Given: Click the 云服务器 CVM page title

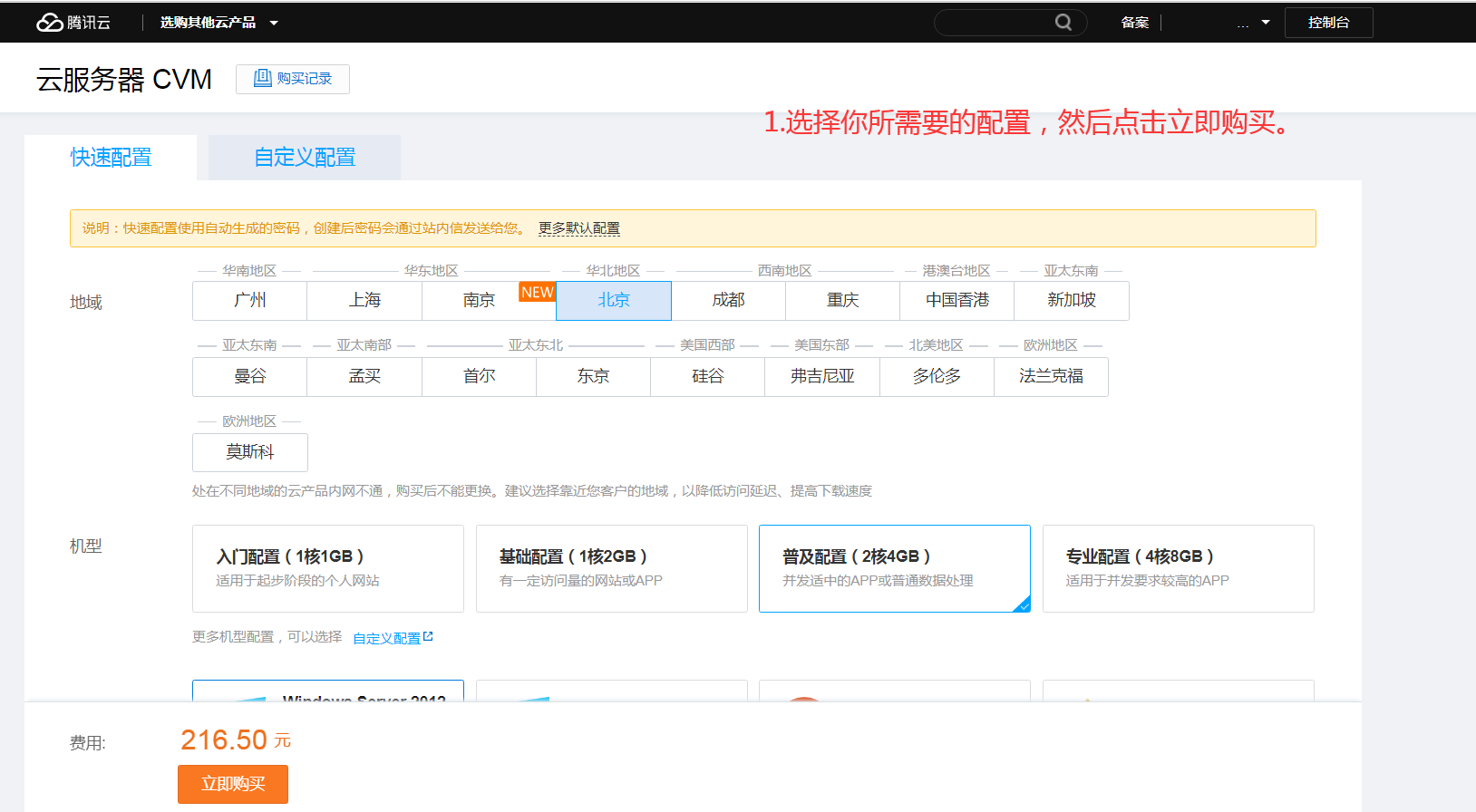Looking at the screenshot, I should (x=124, y=80).
